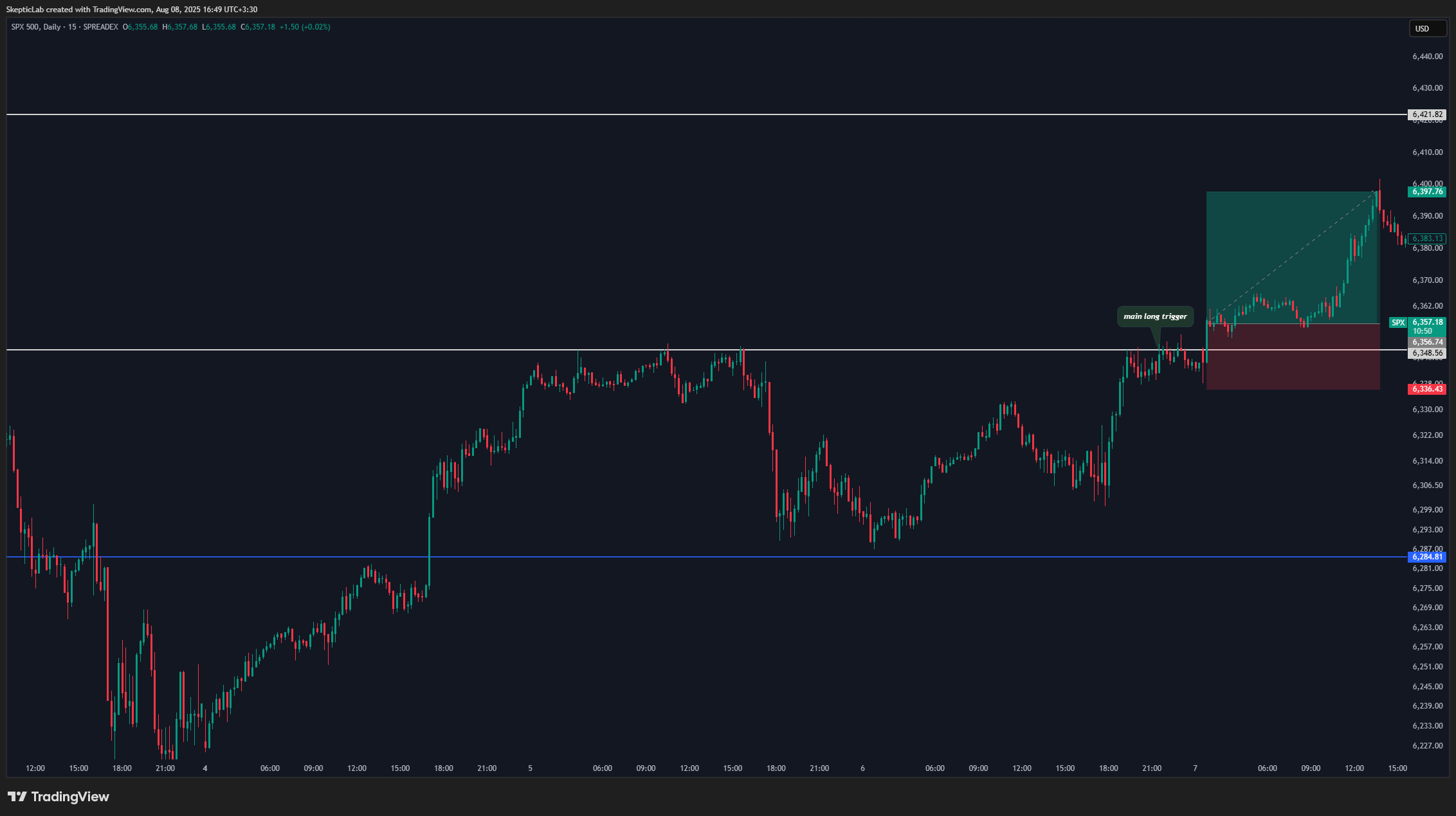The height and width of the screenshot is (816, 1456).
Task: Open the USD currency selector
Action: coord(1428,28)
